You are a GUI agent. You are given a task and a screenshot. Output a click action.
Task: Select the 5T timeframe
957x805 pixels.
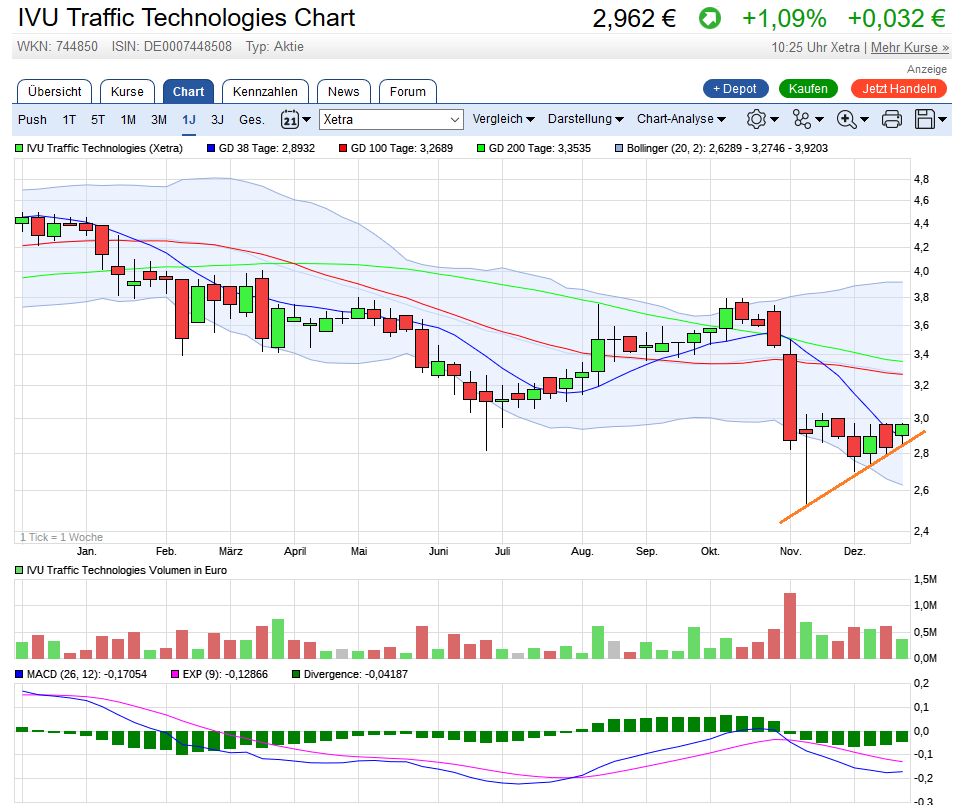click(98, 120)
